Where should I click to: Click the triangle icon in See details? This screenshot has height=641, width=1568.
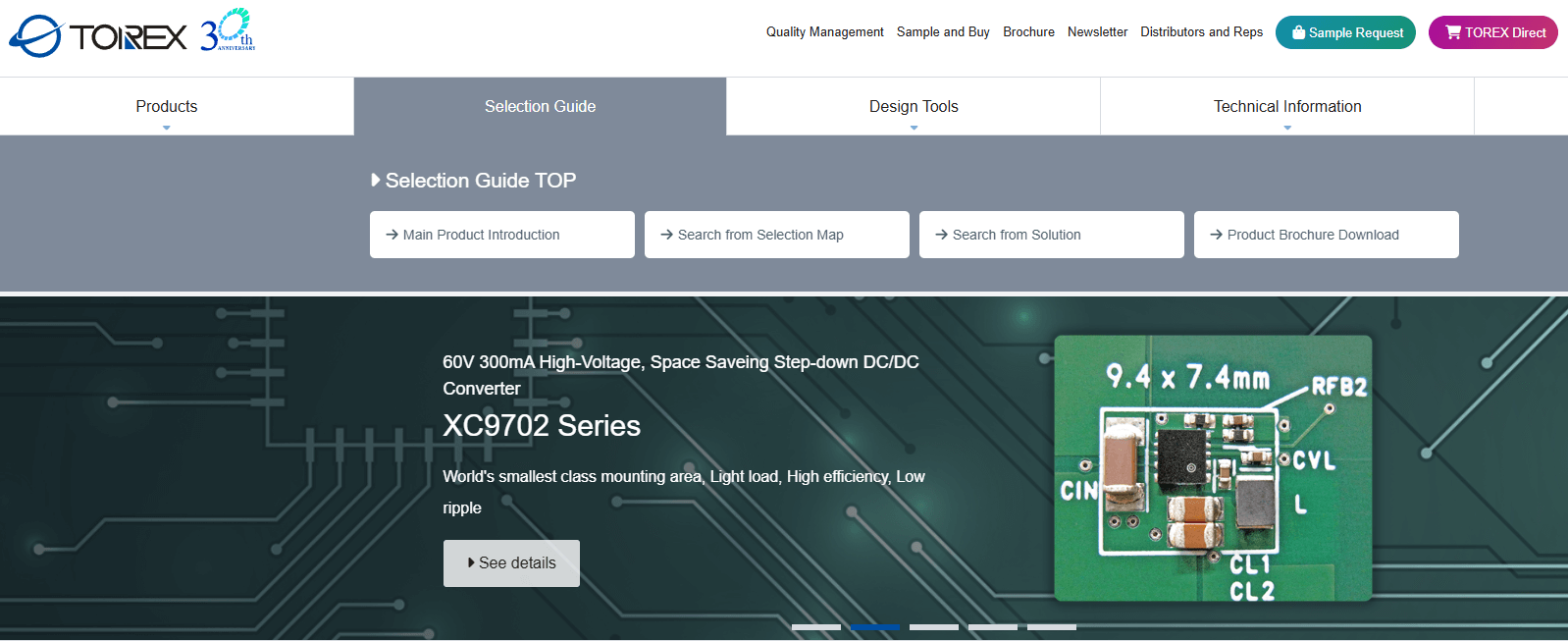(x=471, y=563)
